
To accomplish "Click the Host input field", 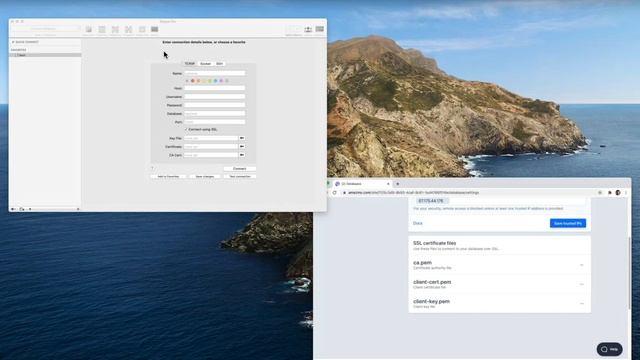I will coord(215,88).
